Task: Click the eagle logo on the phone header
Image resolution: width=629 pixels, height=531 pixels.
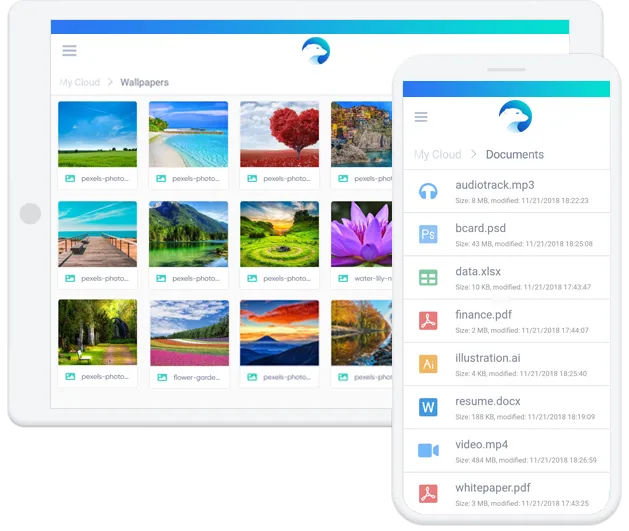Action: pyautogui.click(x=515, y=117)
